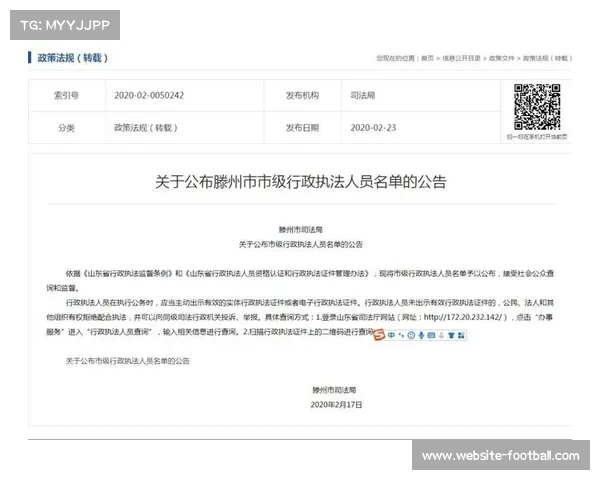Select the 政策法规（转载） section heading
This screenshot has width=600, height=480.
[x=72, y=58]
